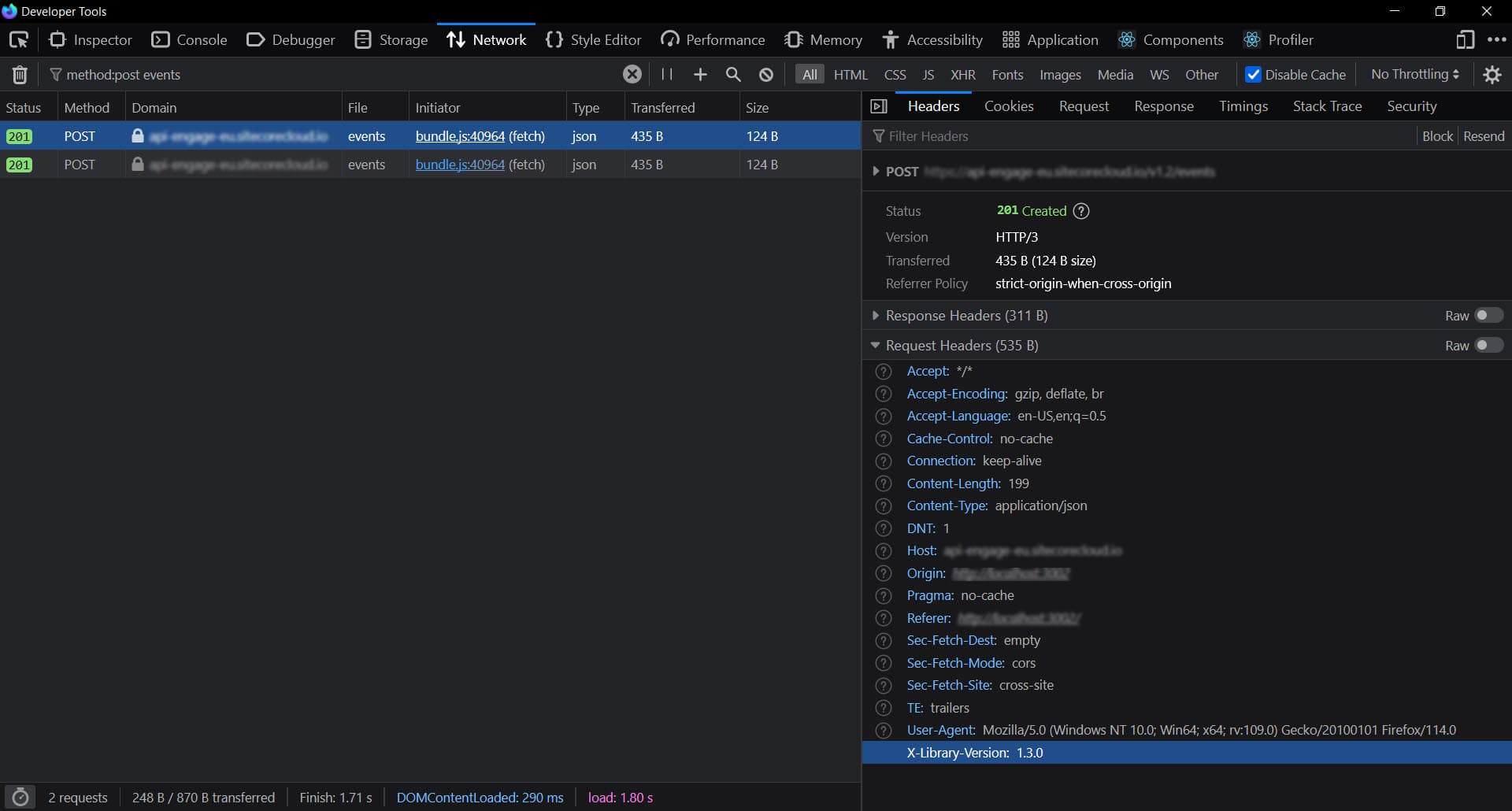Click the Resend button
The width and height of the screenshot is (1512, 811).
point(1484,136)
